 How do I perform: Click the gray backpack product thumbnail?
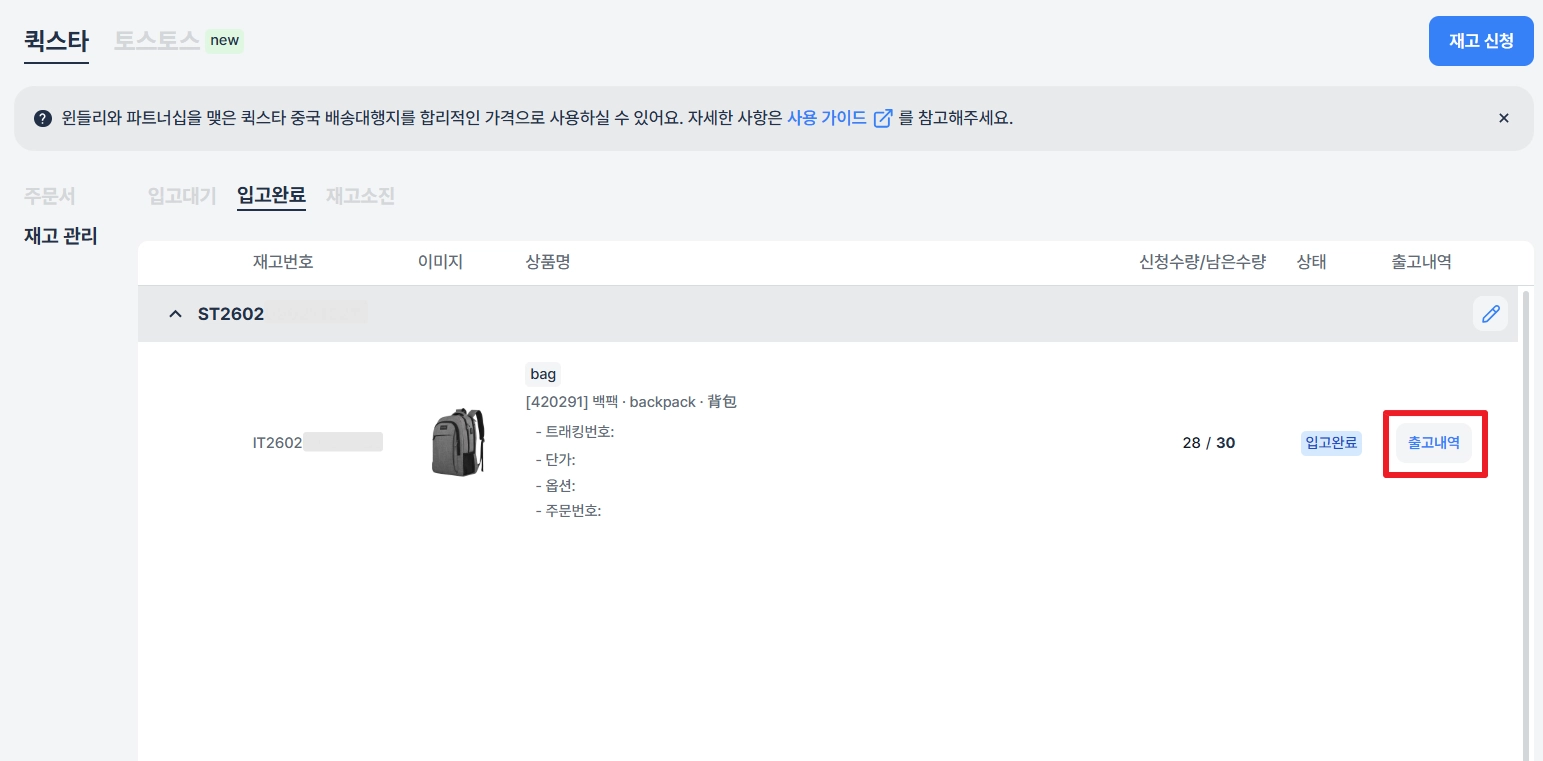pos(457,441)
